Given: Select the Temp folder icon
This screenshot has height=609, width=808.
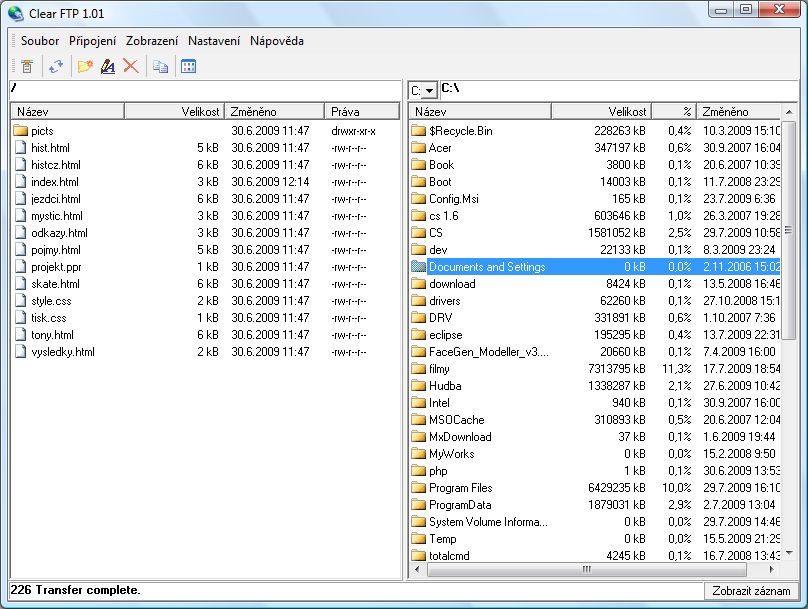Looking at the screenshot, I should [x=418, y=539].
